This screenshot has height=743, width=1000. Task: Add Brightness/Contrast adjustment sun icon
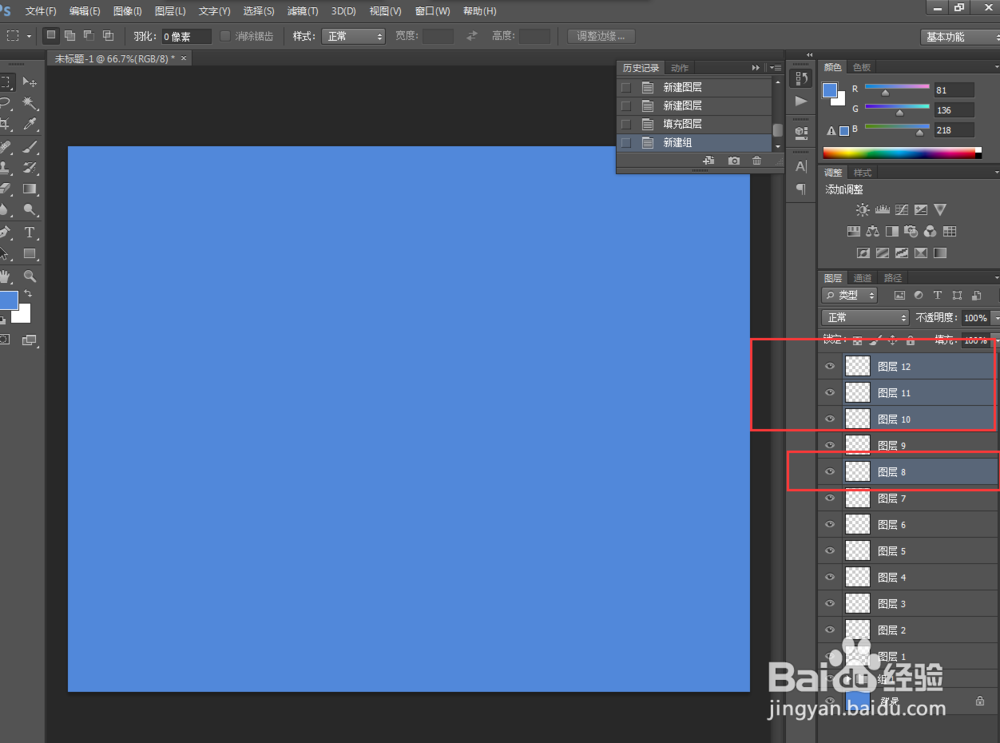tap(862, 210)
